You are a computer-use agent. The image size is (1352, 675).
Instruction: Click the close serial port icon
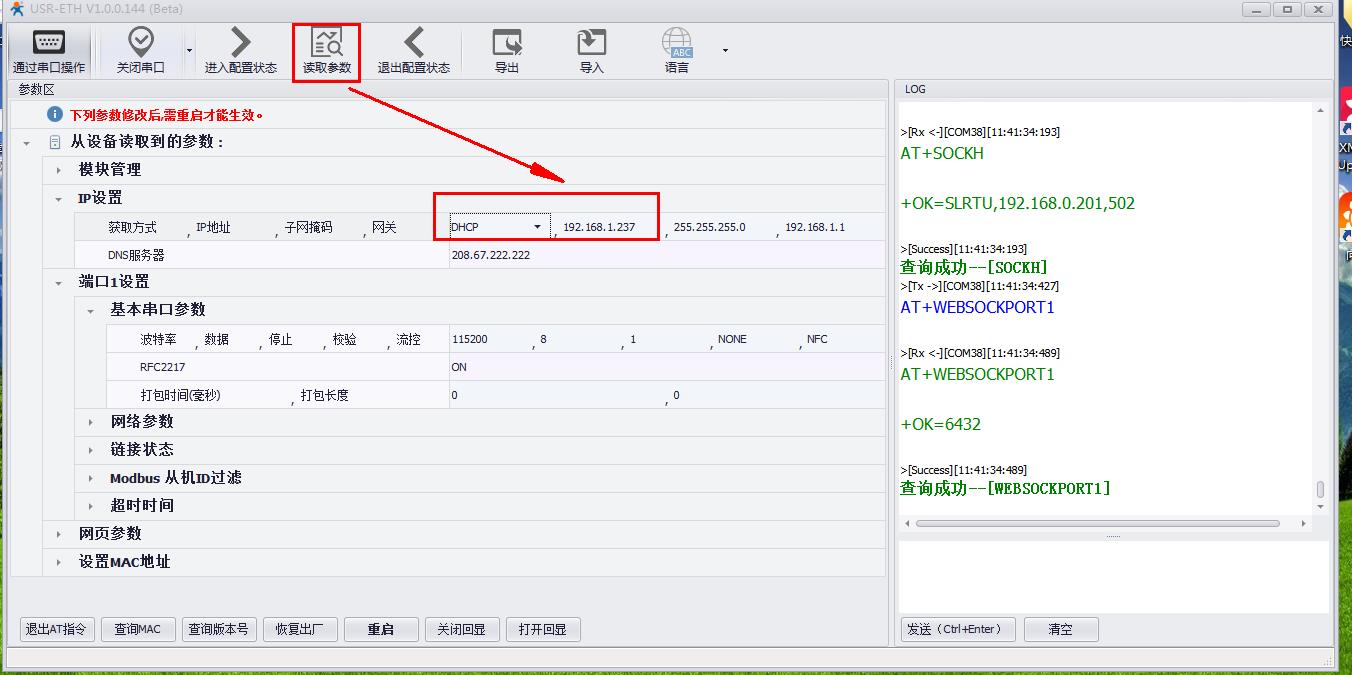click(140, 43)
